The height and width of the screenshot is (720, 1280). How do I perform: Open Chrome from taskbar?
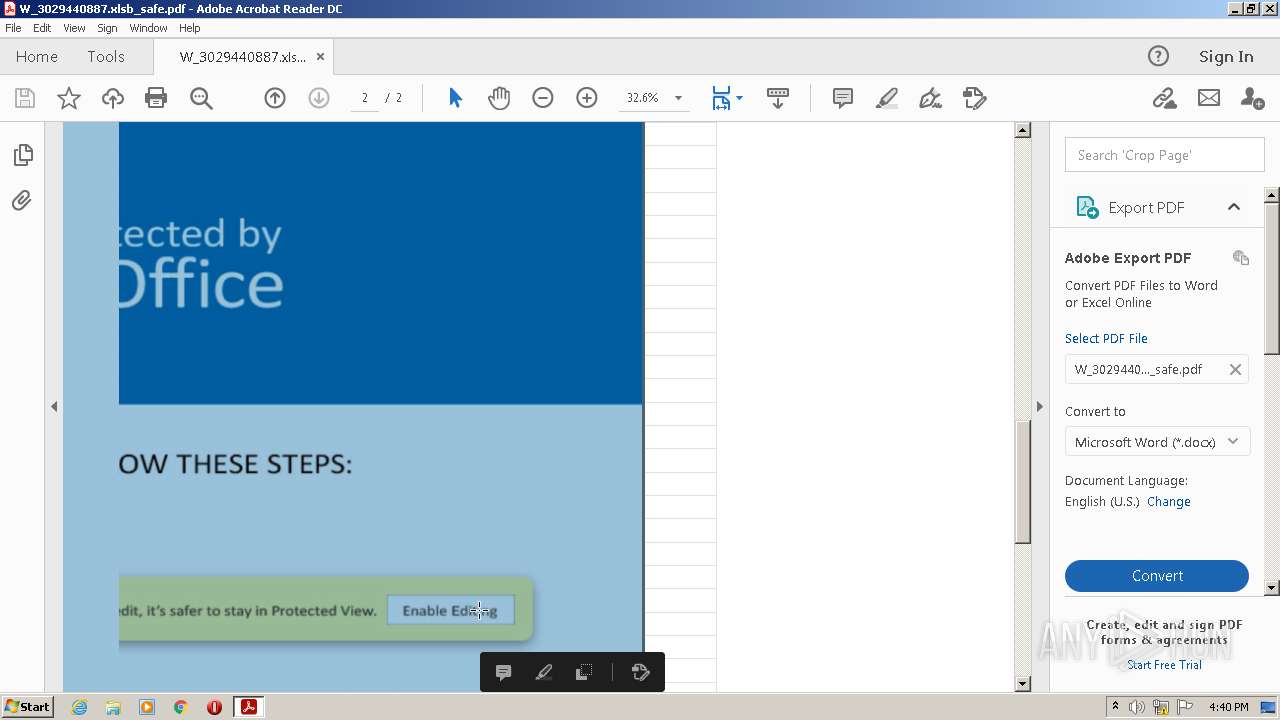180,707
